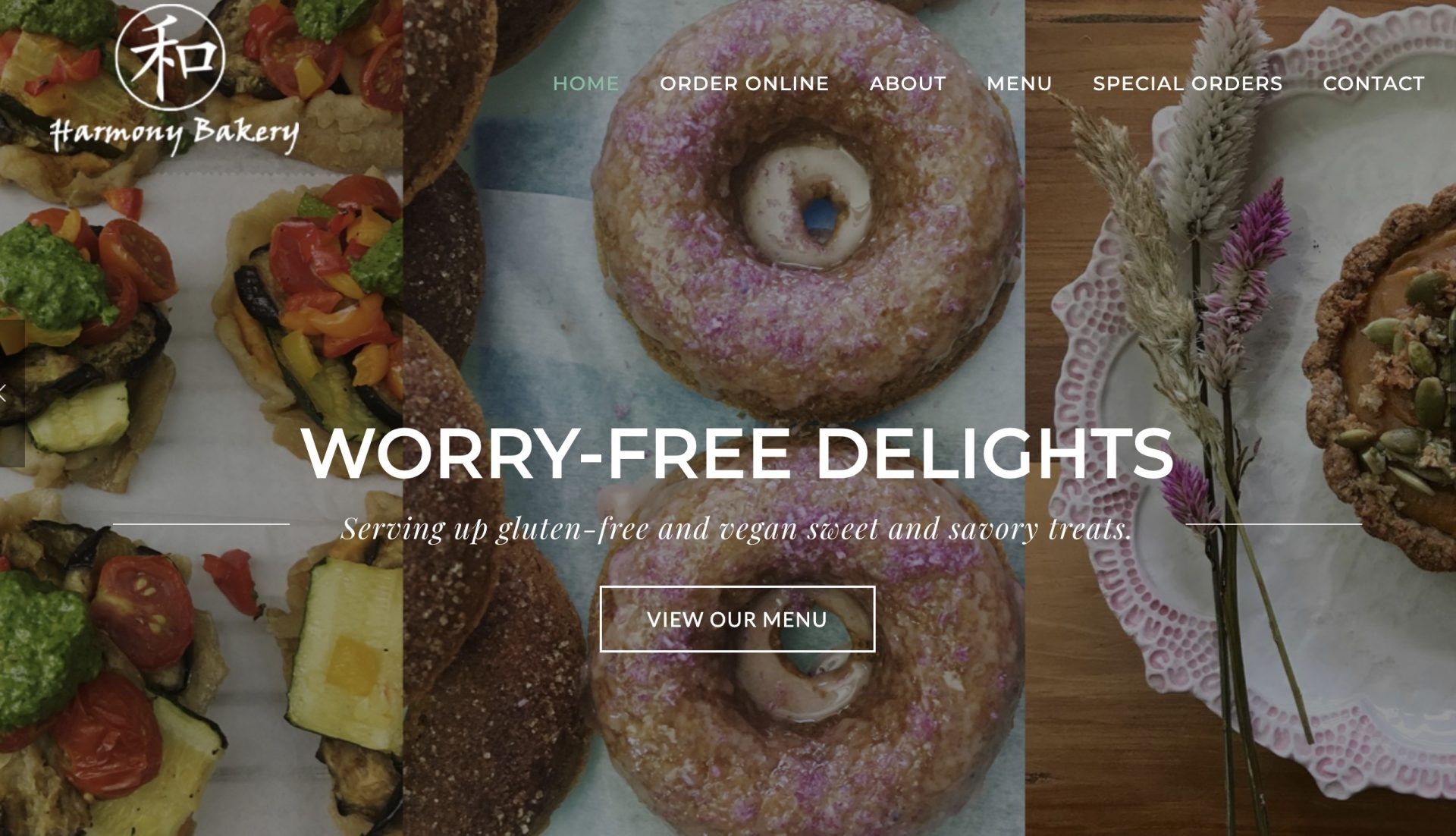The height and width of the screenshot is (836, 1456).
Task: Click the gluten-free and vegan tagline text
Action: coord(737,528)
